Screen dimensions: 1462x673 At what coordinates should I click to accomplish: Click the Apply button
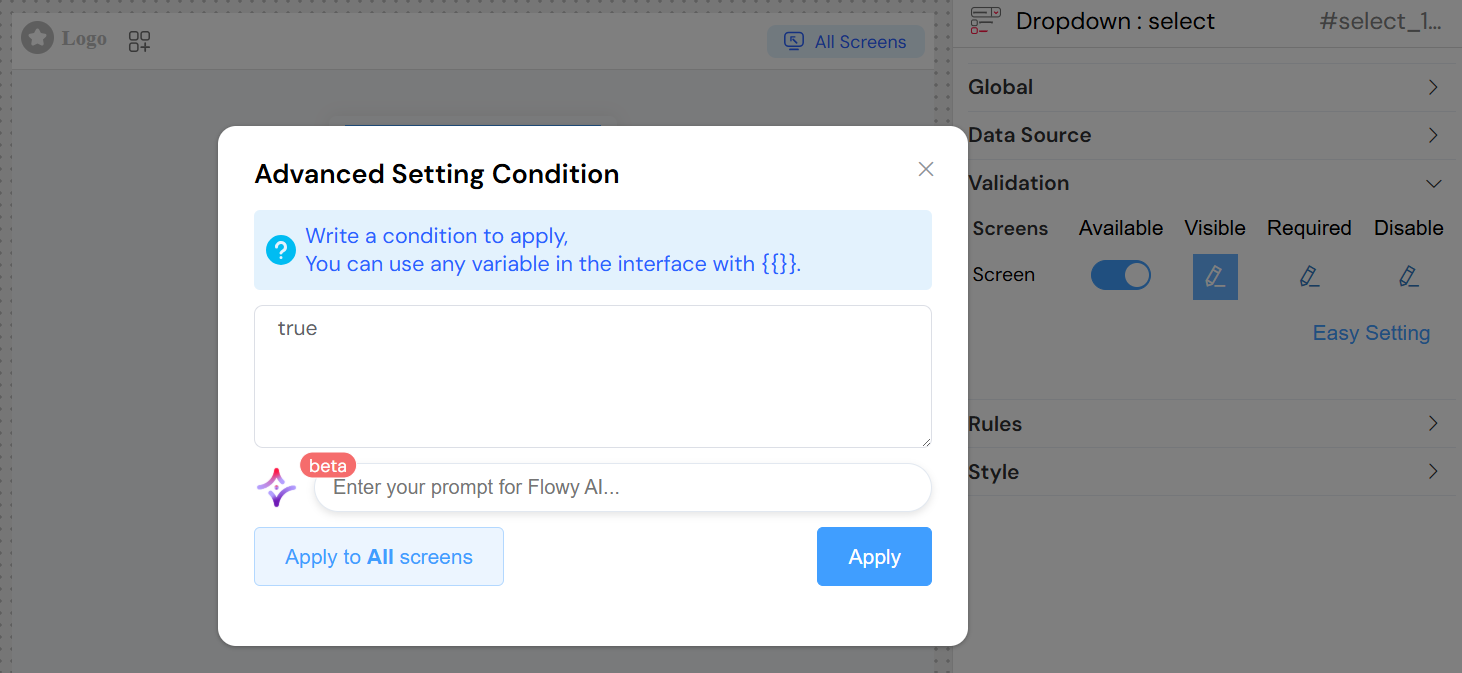point(873,556)
